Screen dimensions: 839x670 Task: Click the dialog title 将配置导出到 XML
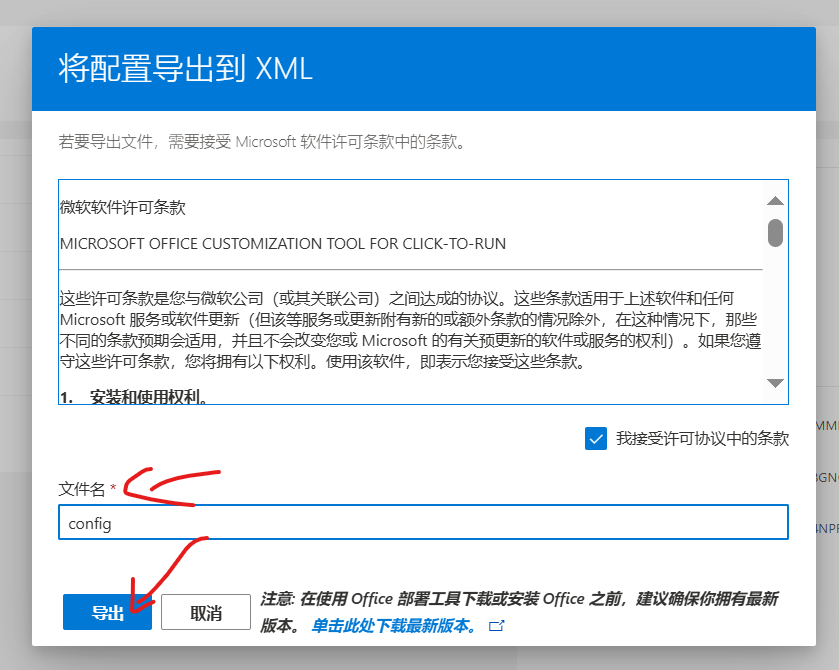tap(185, 68)
